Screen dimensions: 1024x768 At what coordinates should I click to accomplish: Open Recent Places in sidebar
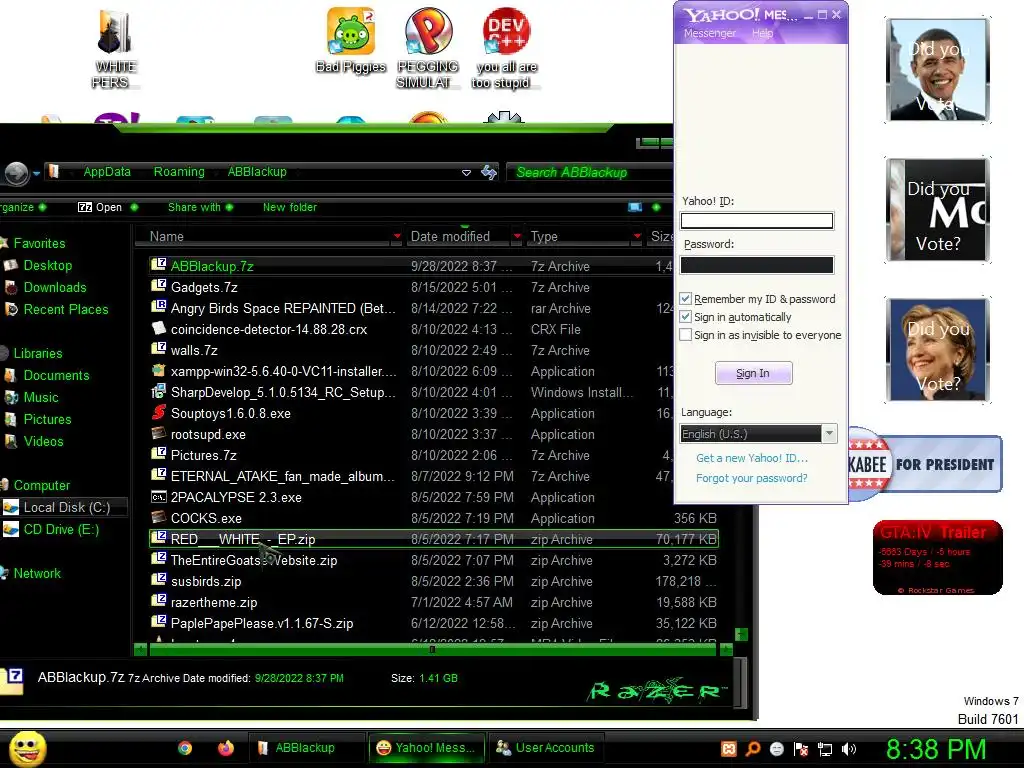point(65,310)
